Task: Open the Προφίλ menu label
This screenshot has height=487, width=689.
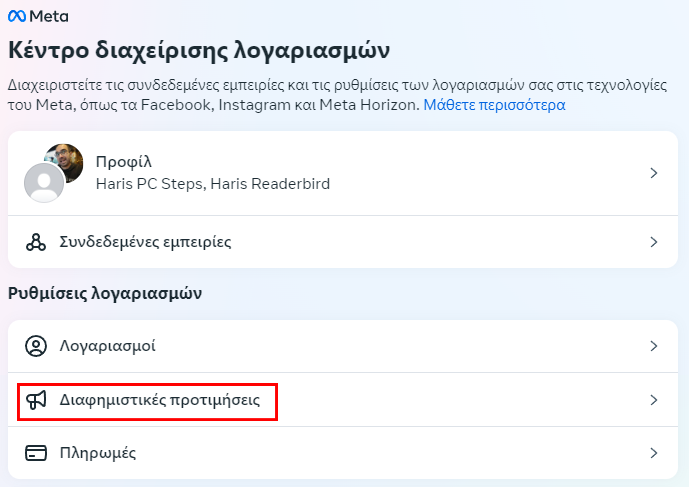Action: coord(124,162)
